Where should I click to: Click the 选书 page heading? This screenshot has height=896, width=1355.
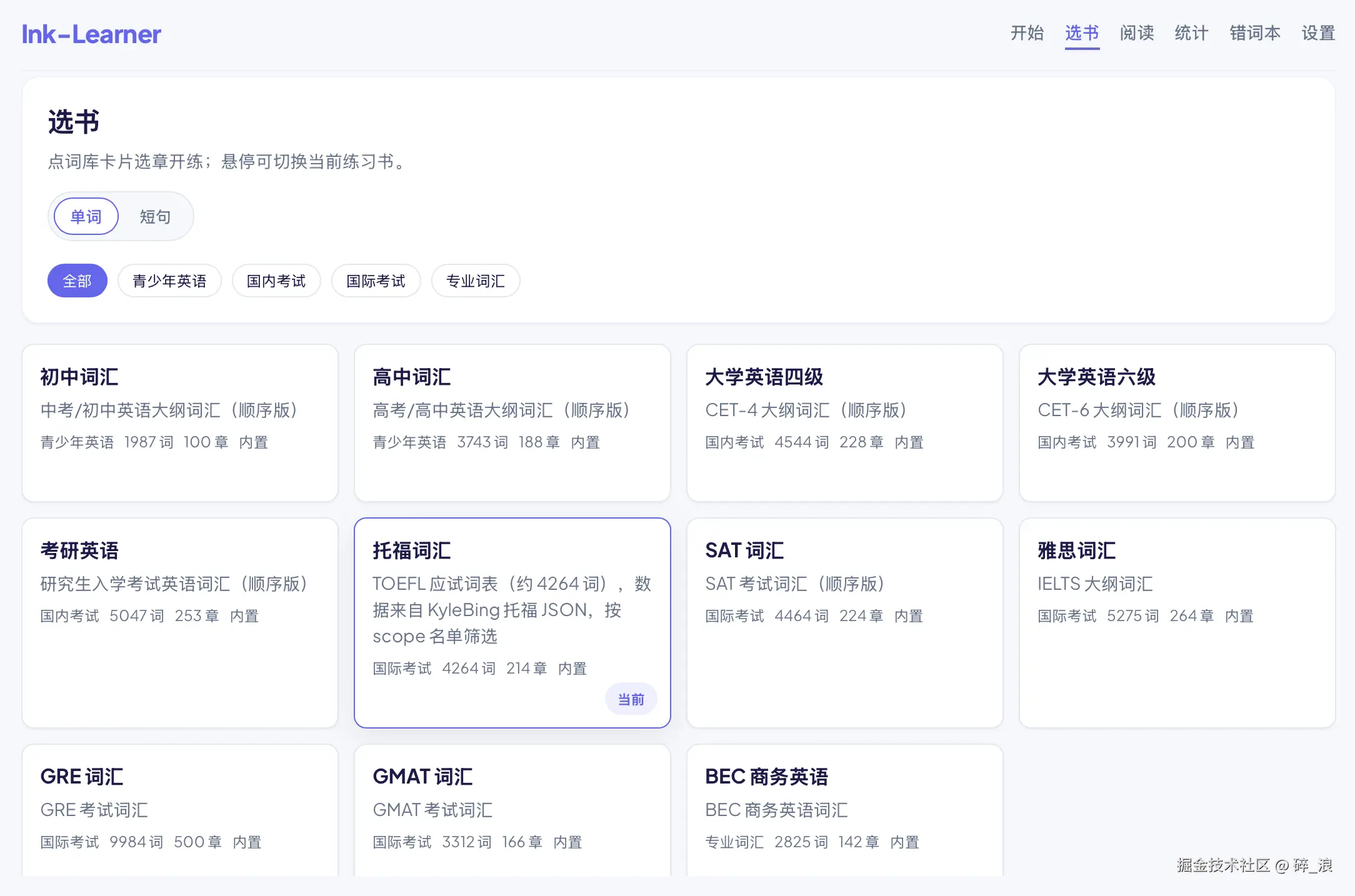(74, 122)
